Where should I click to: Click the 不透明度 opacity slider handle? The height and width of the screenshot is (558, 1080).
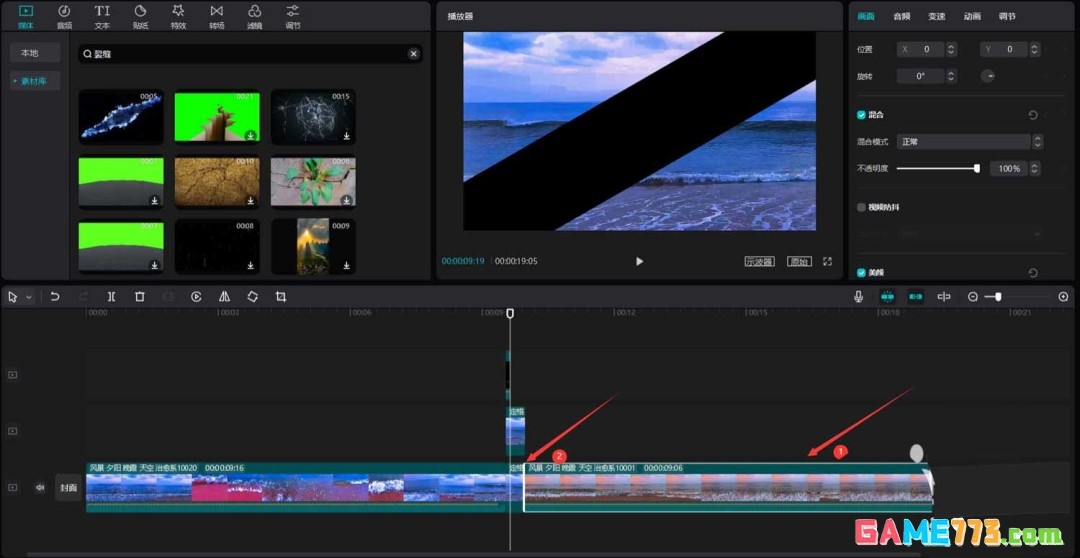(x=976, y=169)
